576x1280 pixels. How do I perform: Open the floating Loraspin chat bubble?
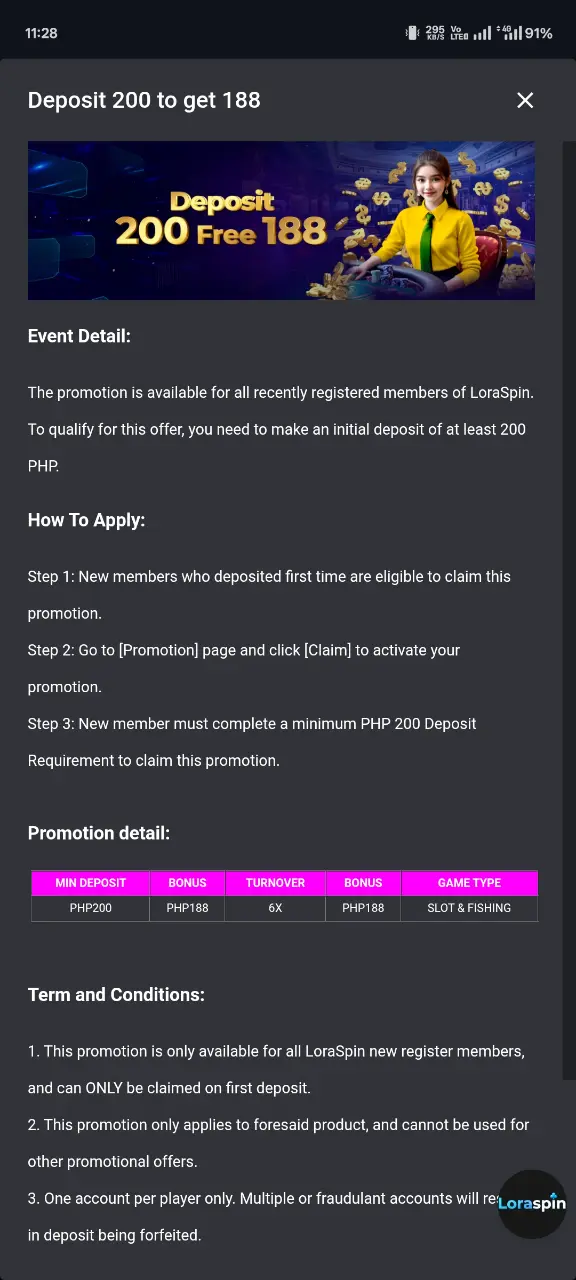coord(532,1204)
